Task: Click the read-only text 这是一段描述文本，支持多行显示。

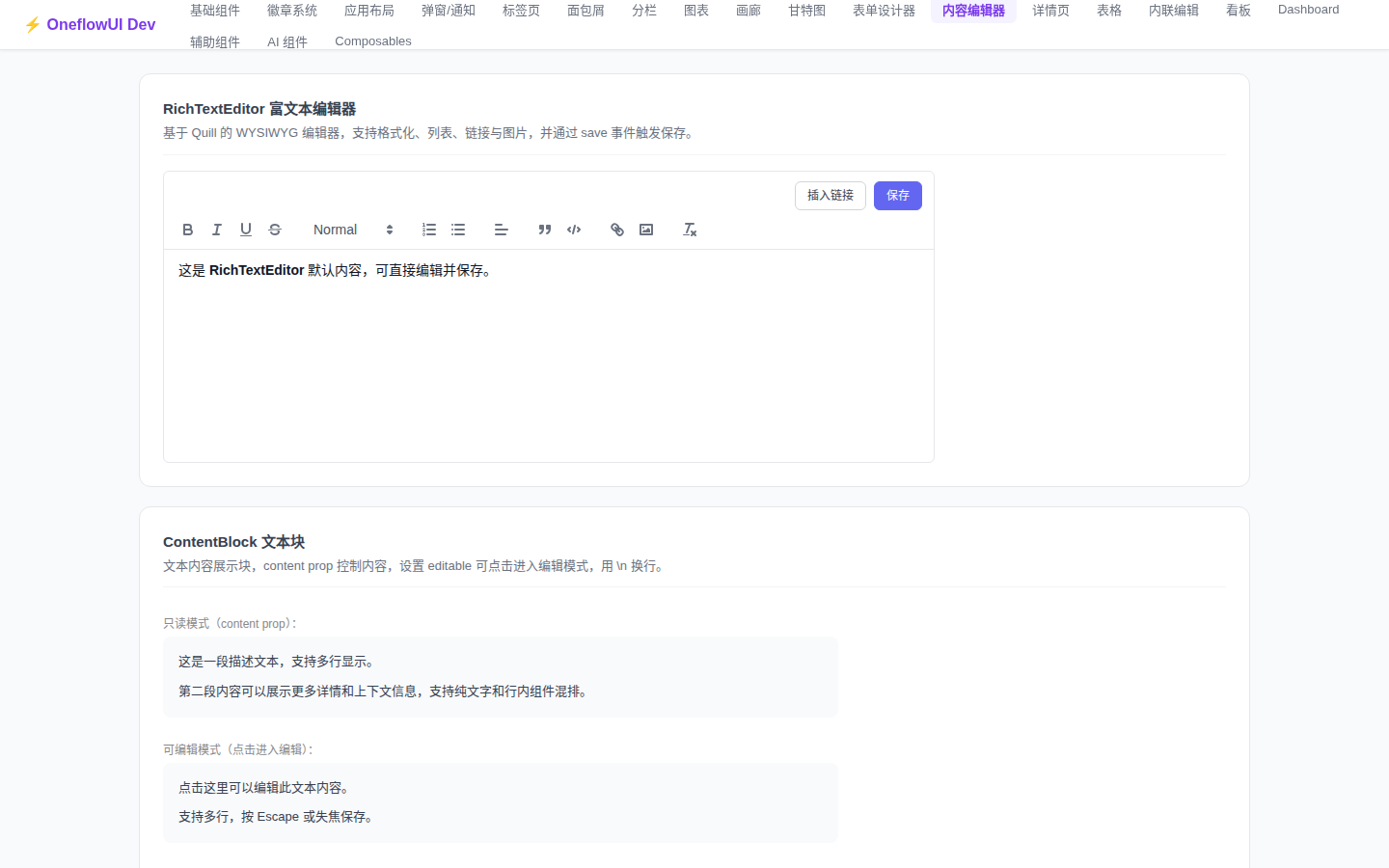Action: (x=279, y=662)
